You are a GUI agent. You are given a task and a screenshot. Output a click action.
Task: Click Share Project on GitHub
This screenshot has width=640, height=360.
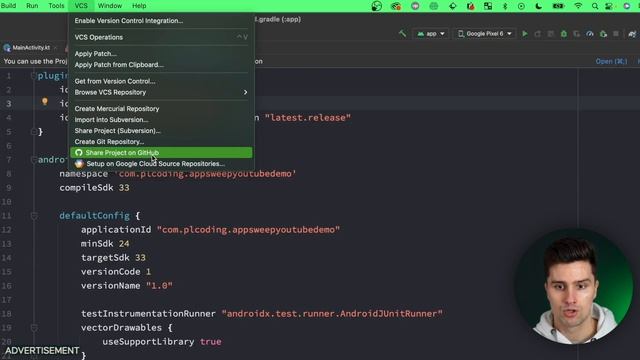(x=161, y=153)
